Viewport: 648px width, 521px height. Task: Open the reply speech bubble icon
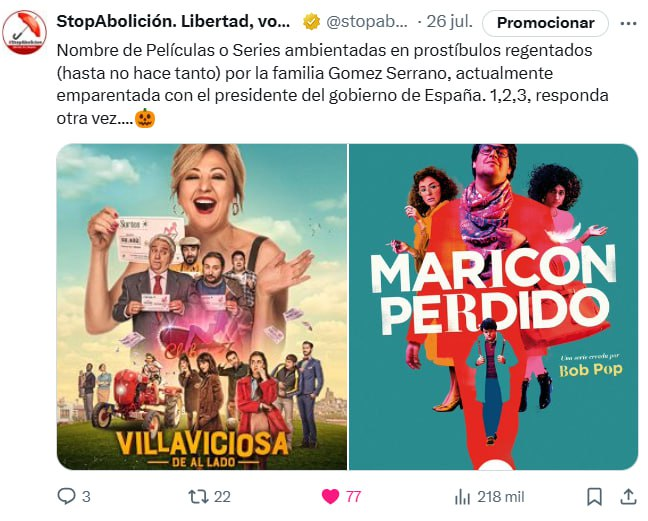[x=66, y=496]
